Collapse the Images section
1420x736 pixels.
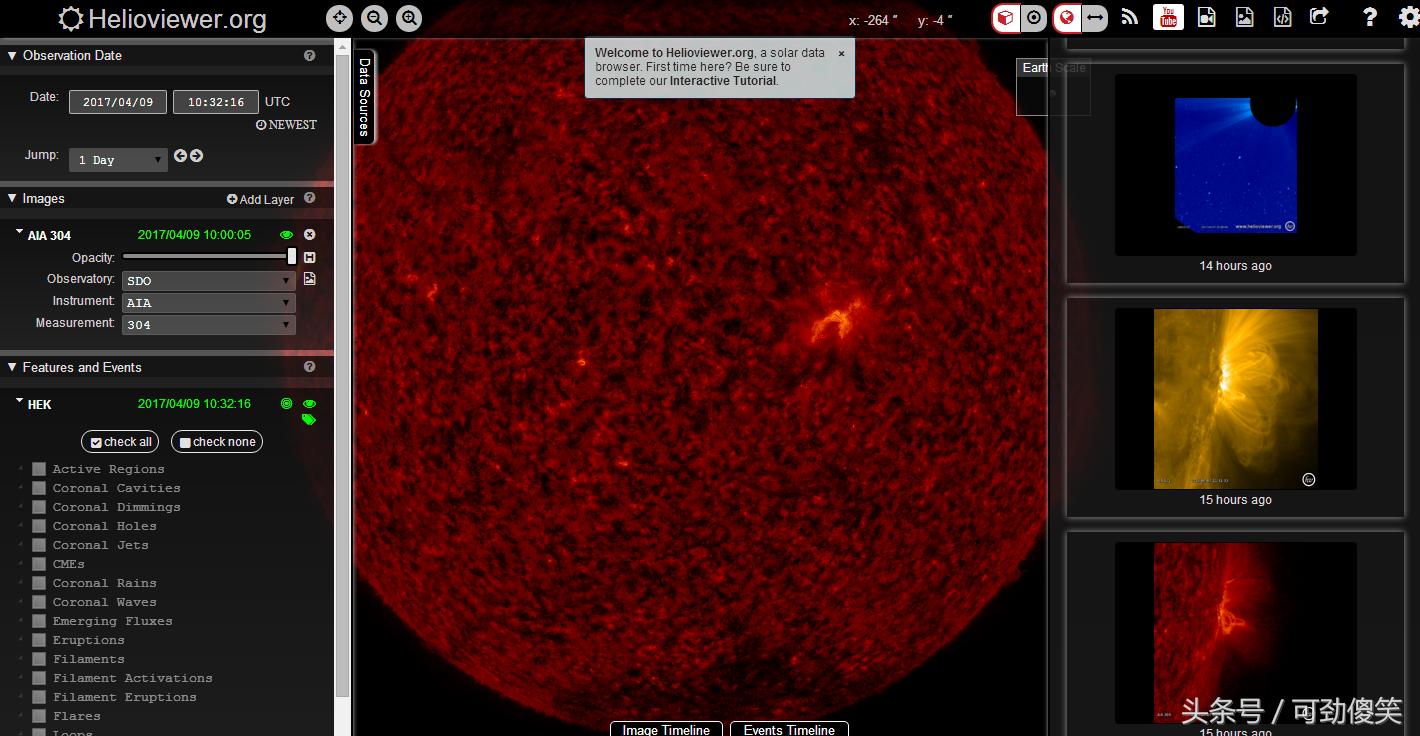12,198
